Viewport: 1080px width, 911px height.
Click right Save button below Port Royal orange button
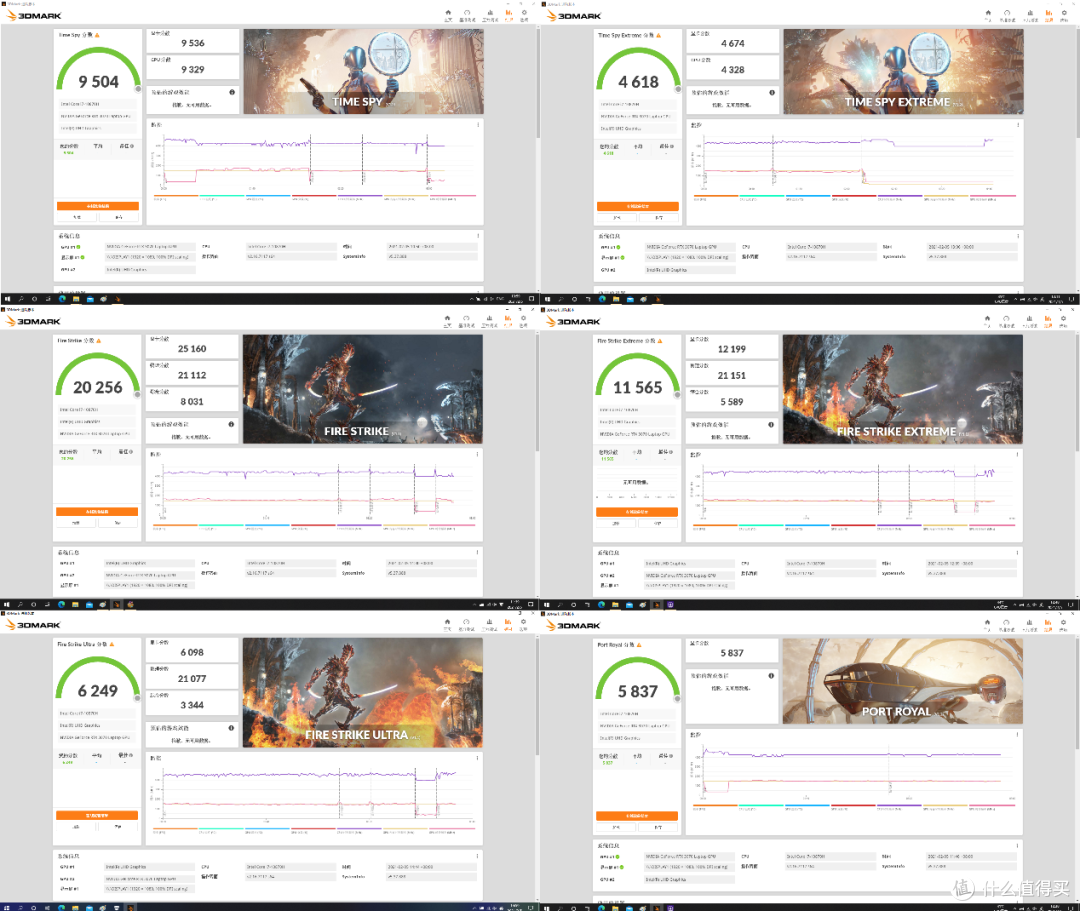(658, 826)
